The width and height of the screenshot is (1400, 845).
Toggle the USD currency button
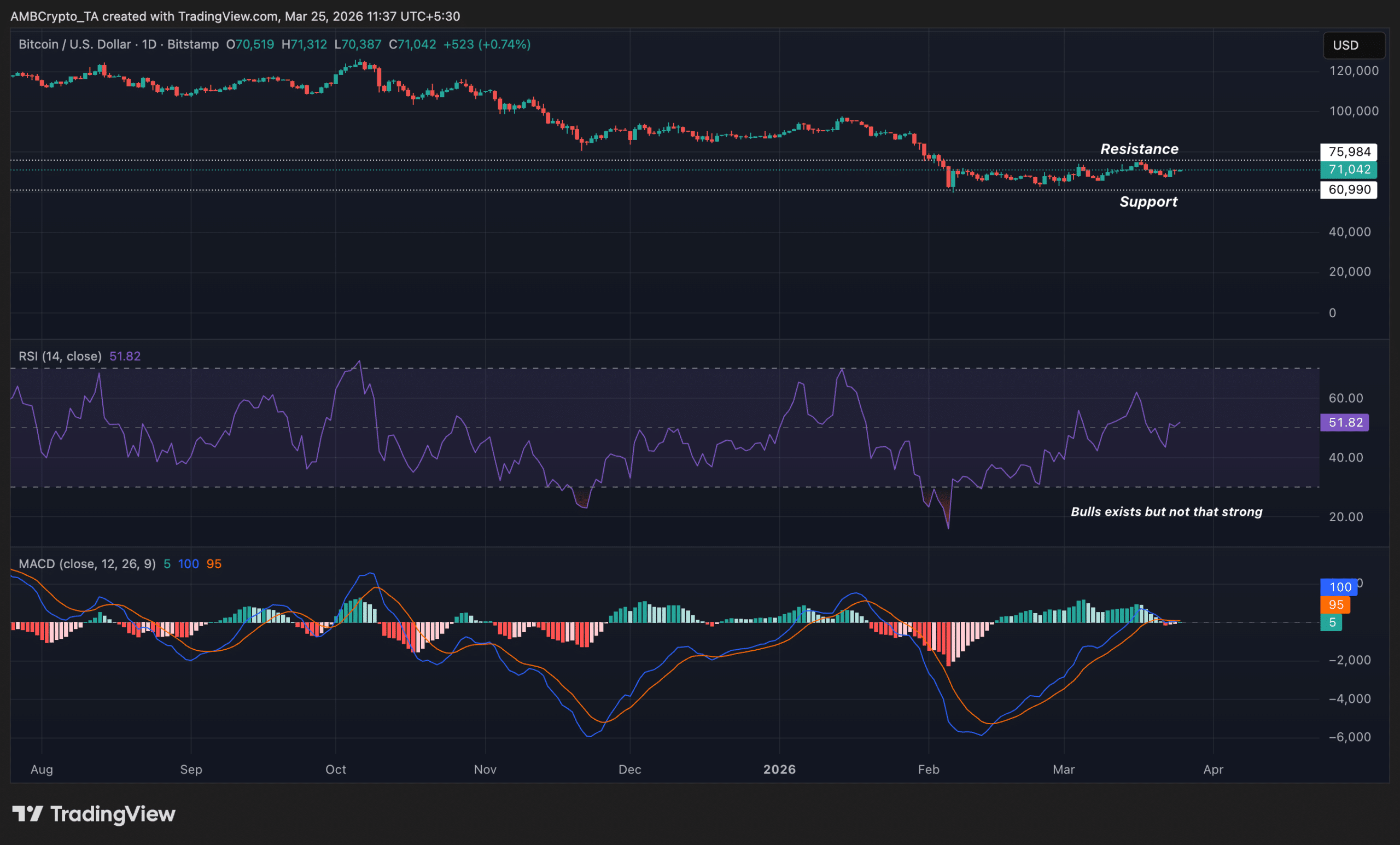point(1354,45)
